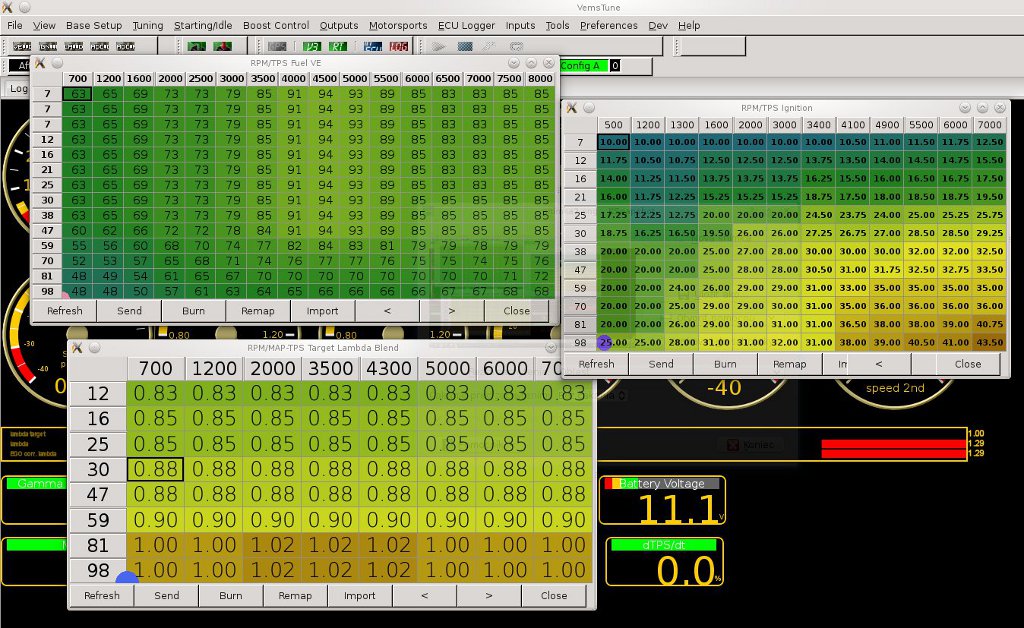
Task: Select the 41.00 cell in Ignition table
Action: (x=955, y=342)
